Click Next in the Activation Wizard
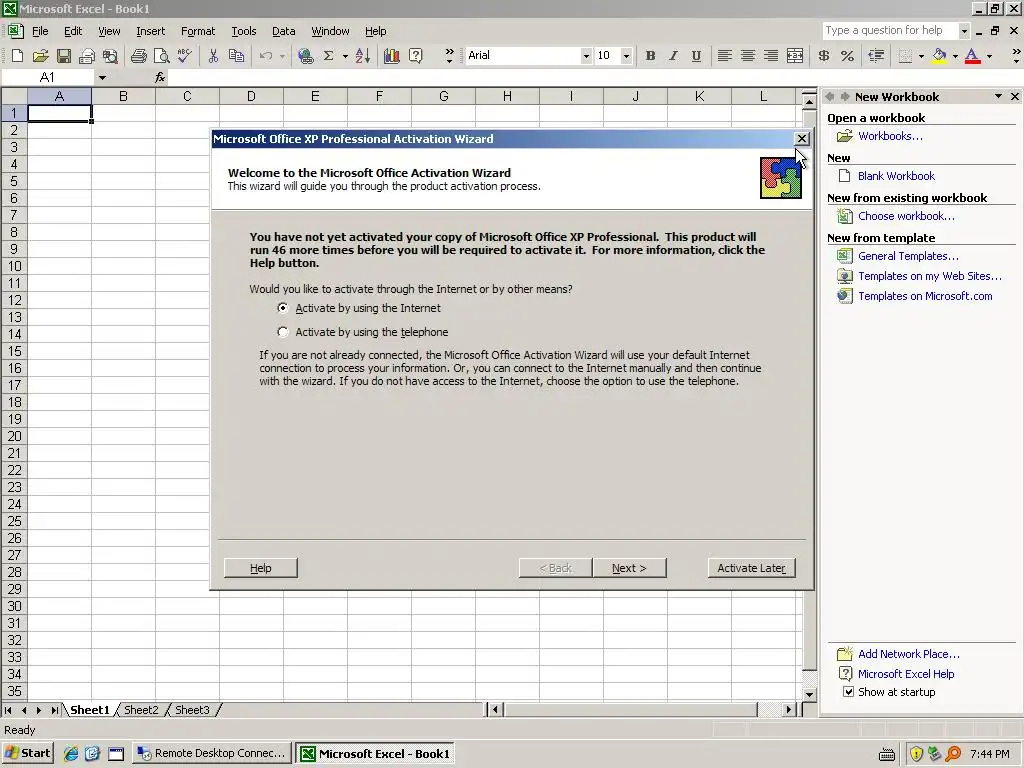The image size is (1024, 768). (629, 568)
